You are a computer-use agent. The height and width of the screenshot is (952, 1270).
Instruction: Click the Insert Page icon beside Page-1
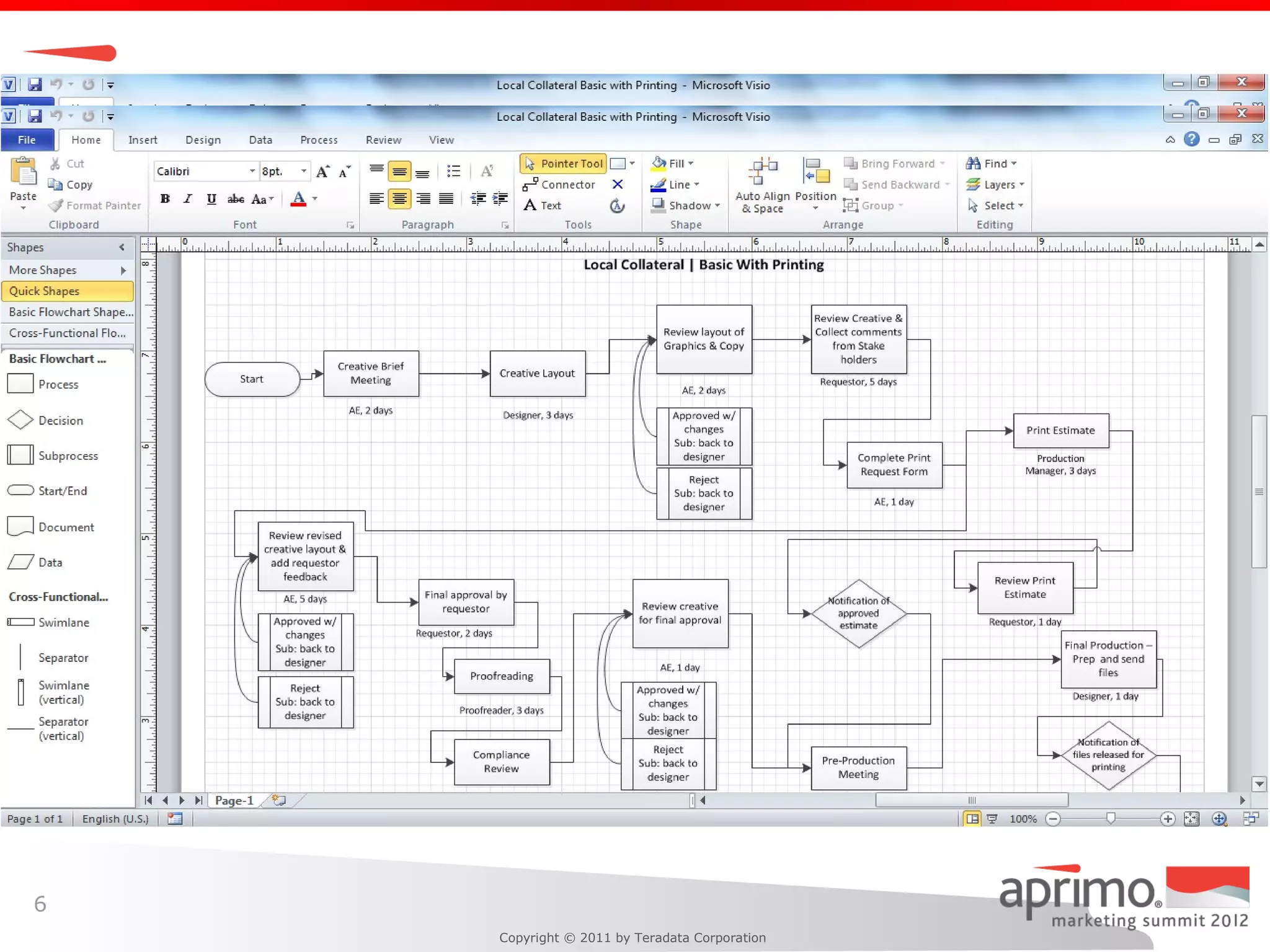pos(279,800)
